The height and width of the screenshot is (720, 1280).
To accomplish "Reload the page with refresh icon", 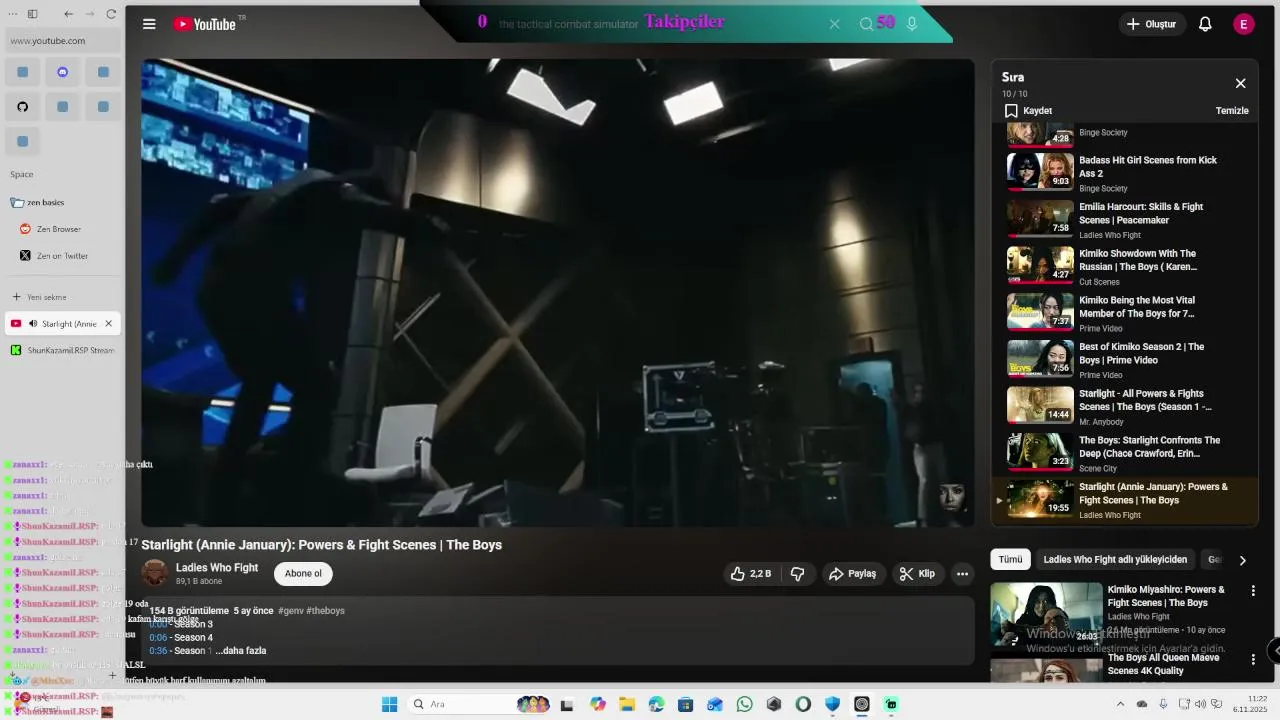I will (x=111, y=14).
